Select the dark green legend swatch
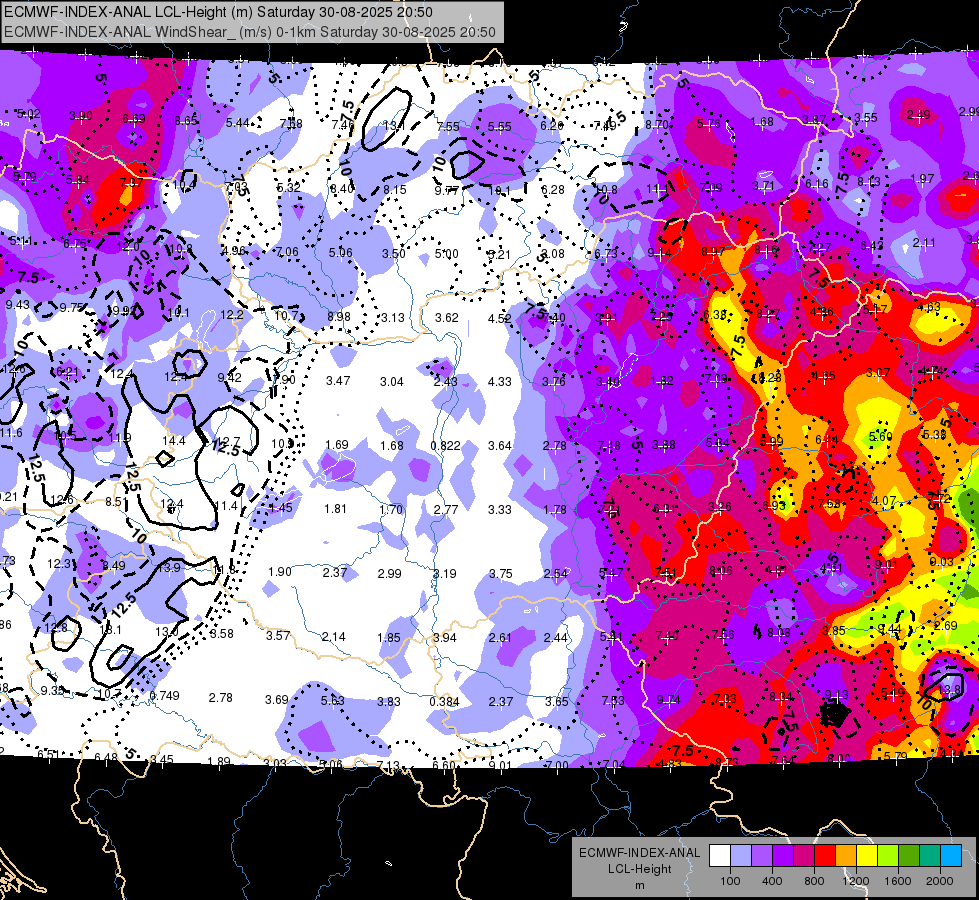 coord(908,856)
